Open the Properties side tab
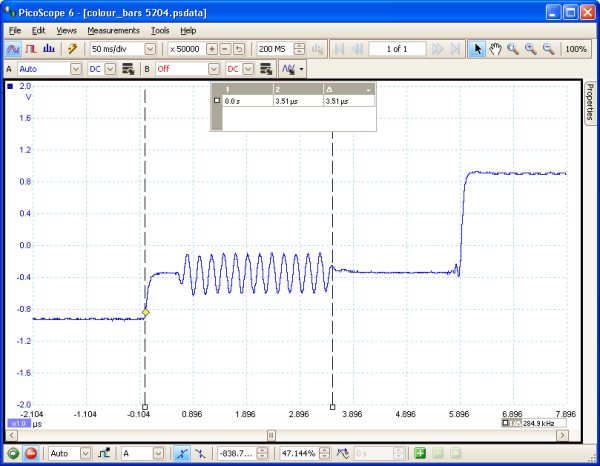The image size is (600, 466). [590, 102]
